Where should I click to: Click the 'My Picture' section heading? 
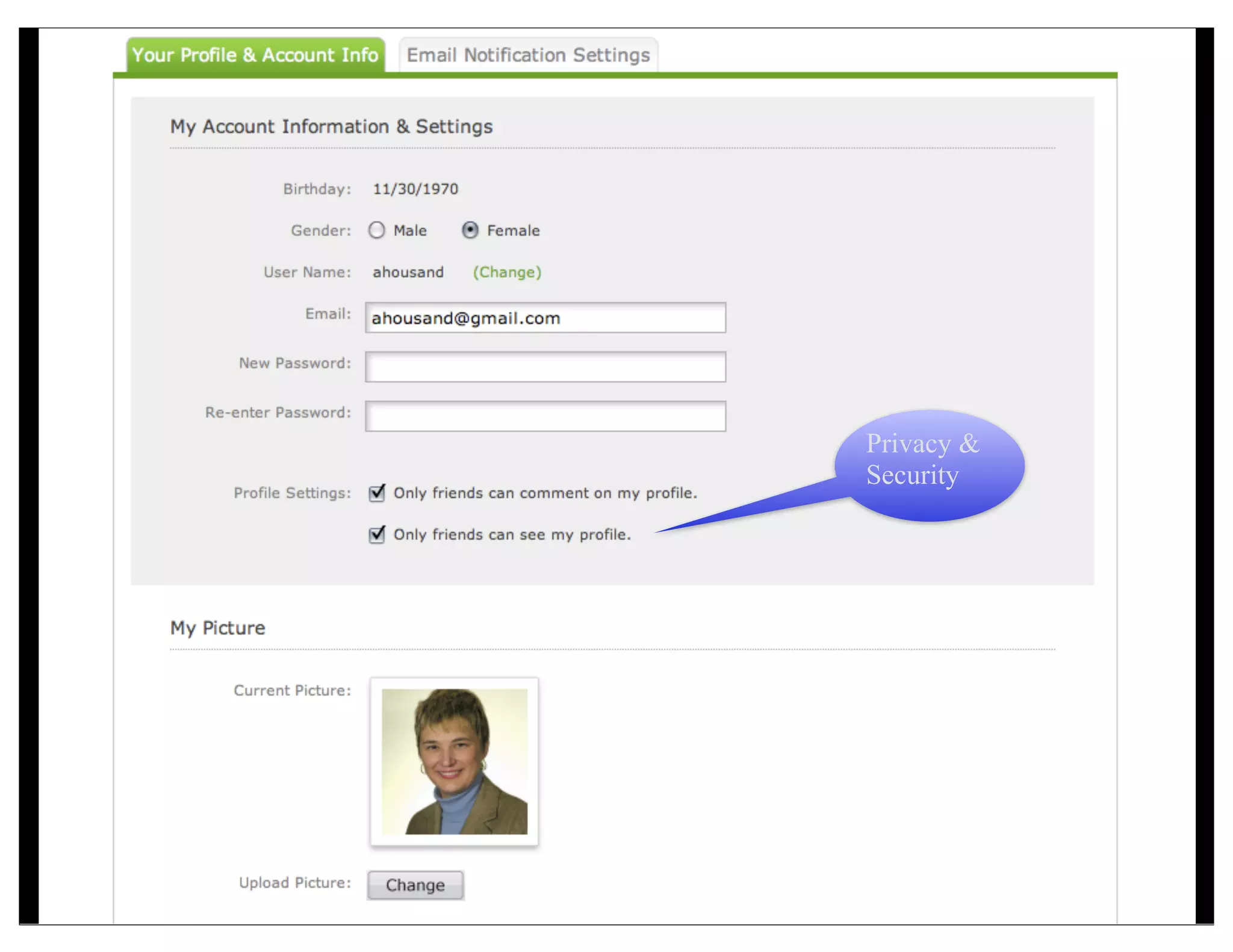(x=217, y=628)
